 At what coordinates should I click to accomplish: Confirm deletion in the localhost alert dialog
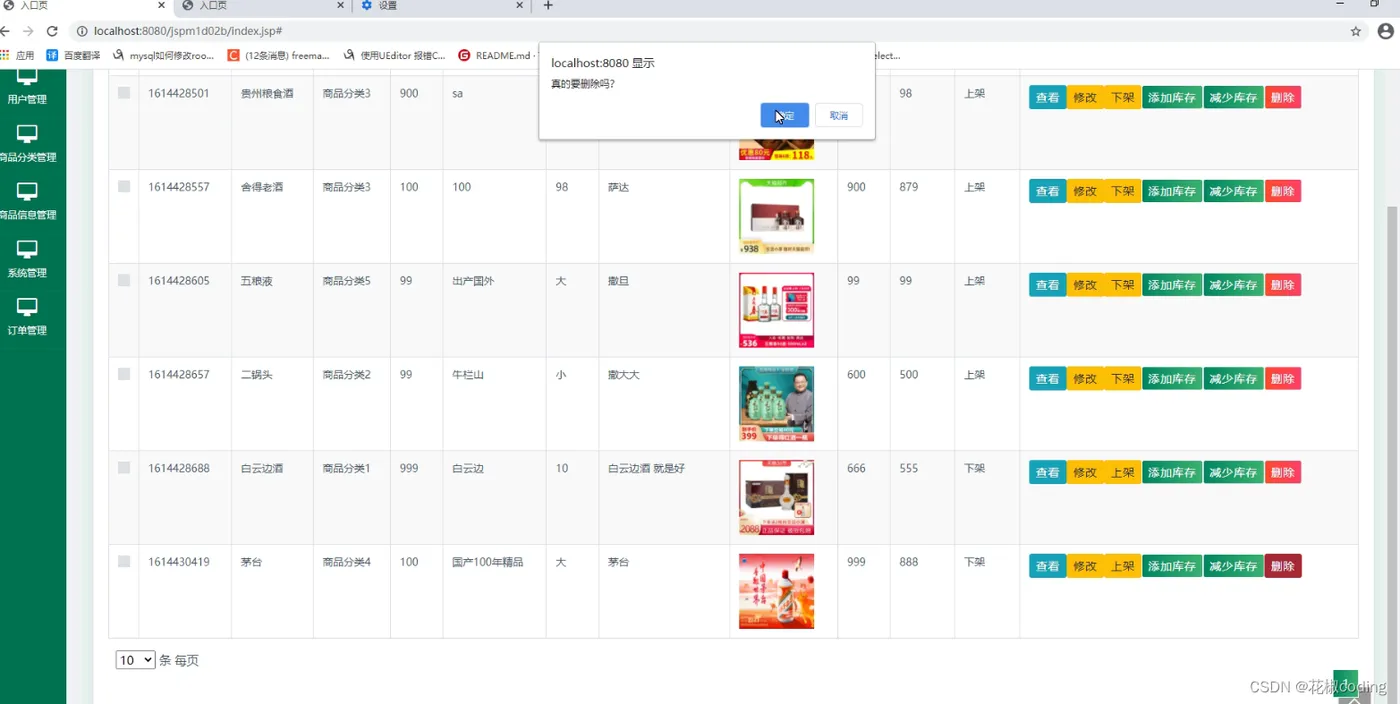[x=784, y=115]
